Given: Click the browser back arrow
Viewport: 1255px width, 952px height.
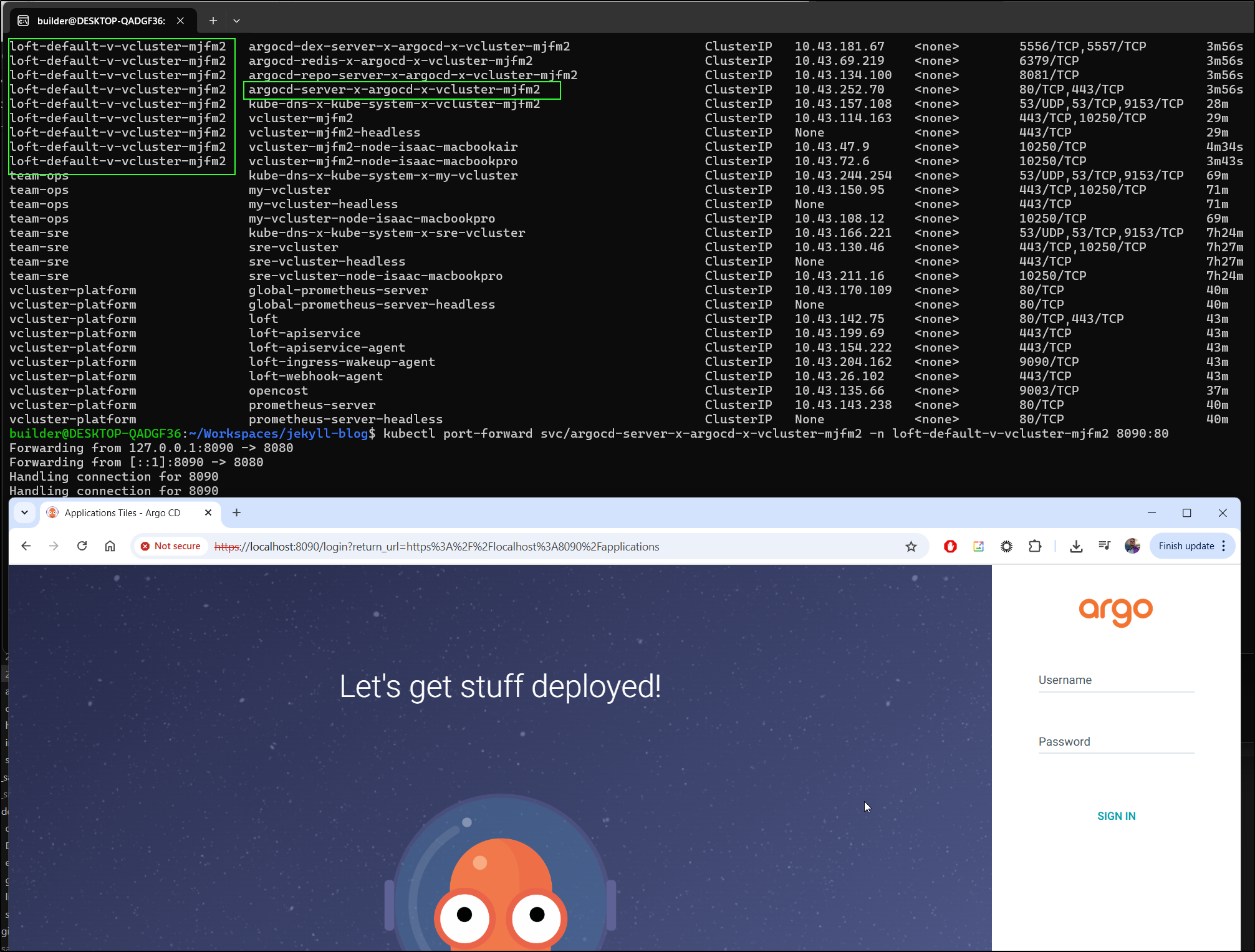Looking at the screenshot, I should pyautogui.click(x=26, y=546).
